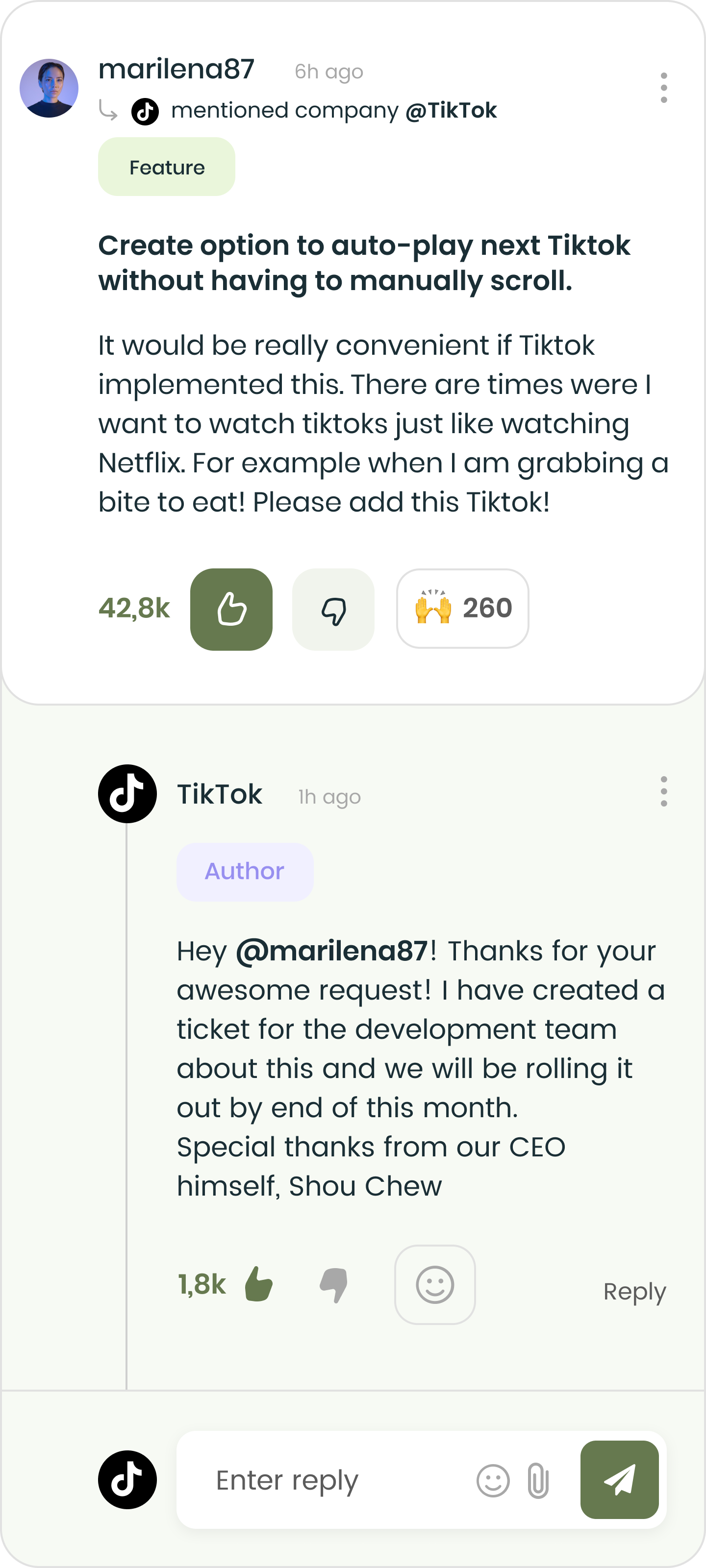Click the @TikTok company mention
706x1568 pixels.
tap(451, 110)
